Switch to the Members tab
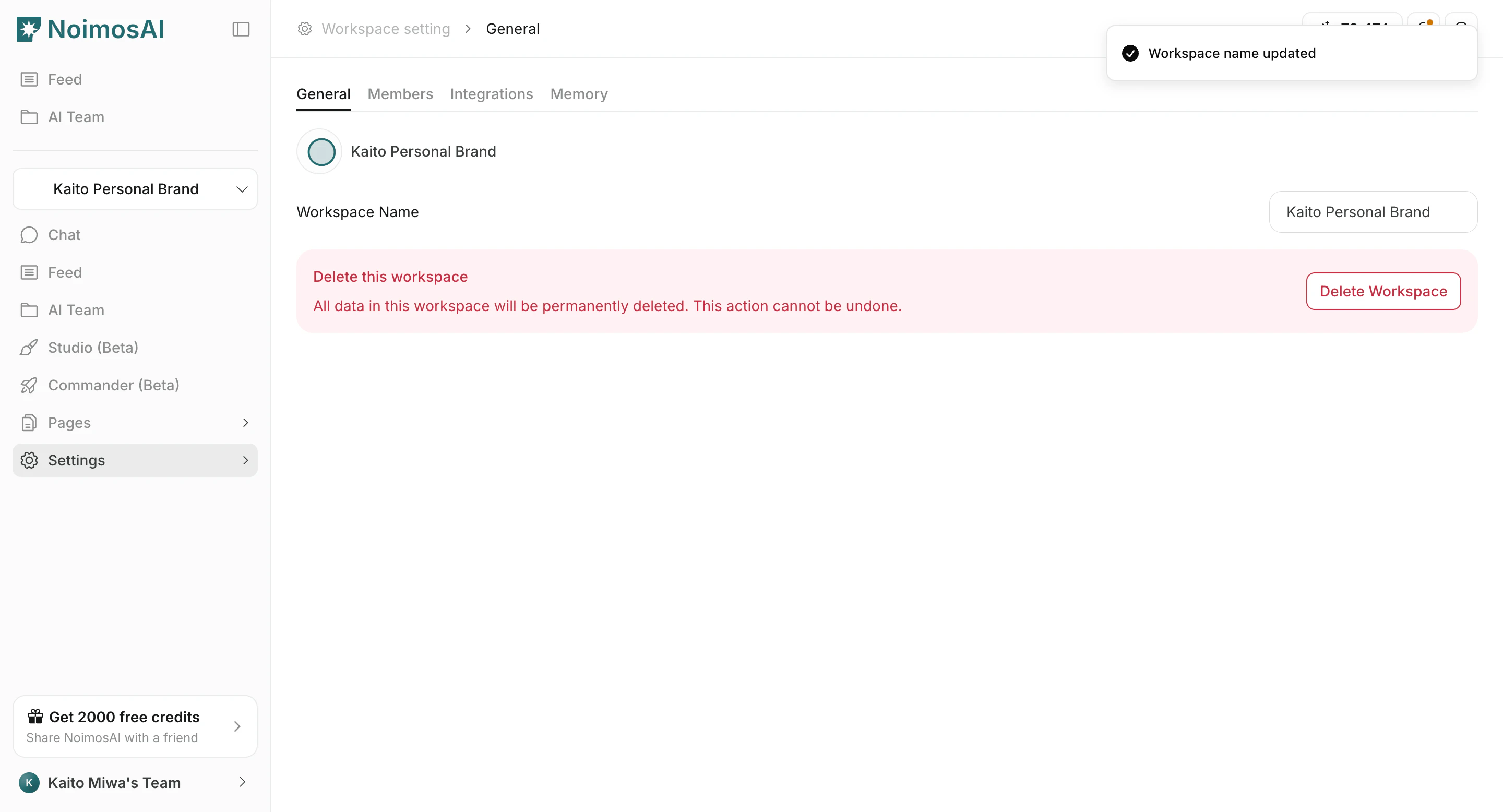Screen dimensions: 1503x812 [400, 94]
